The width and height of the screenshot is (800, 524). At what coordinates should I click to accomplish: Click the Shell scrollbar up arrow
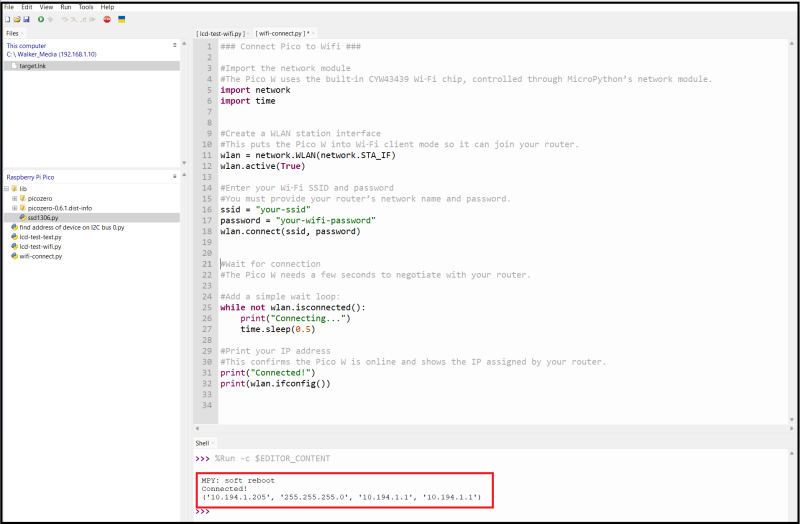point(792,453)
